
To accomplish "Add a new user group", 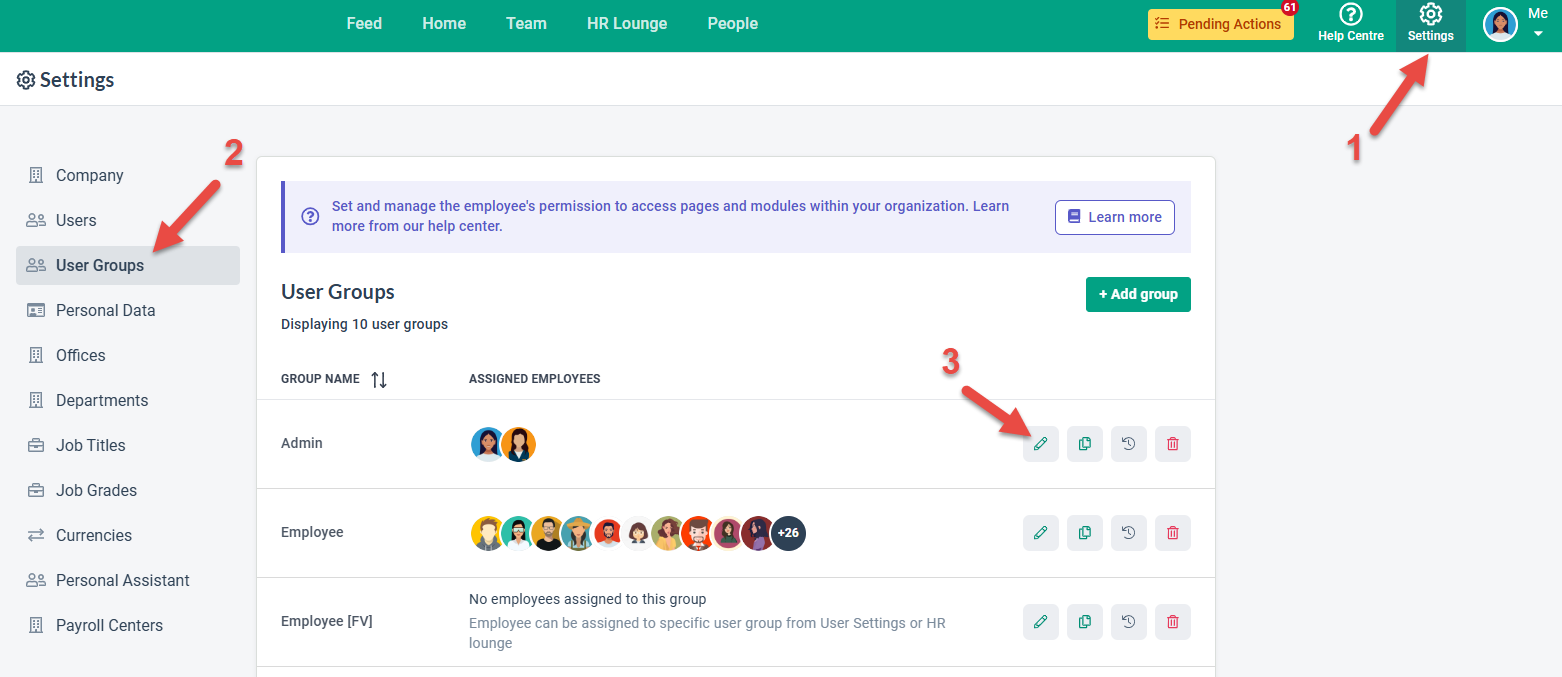I will tap(1138, 294).
